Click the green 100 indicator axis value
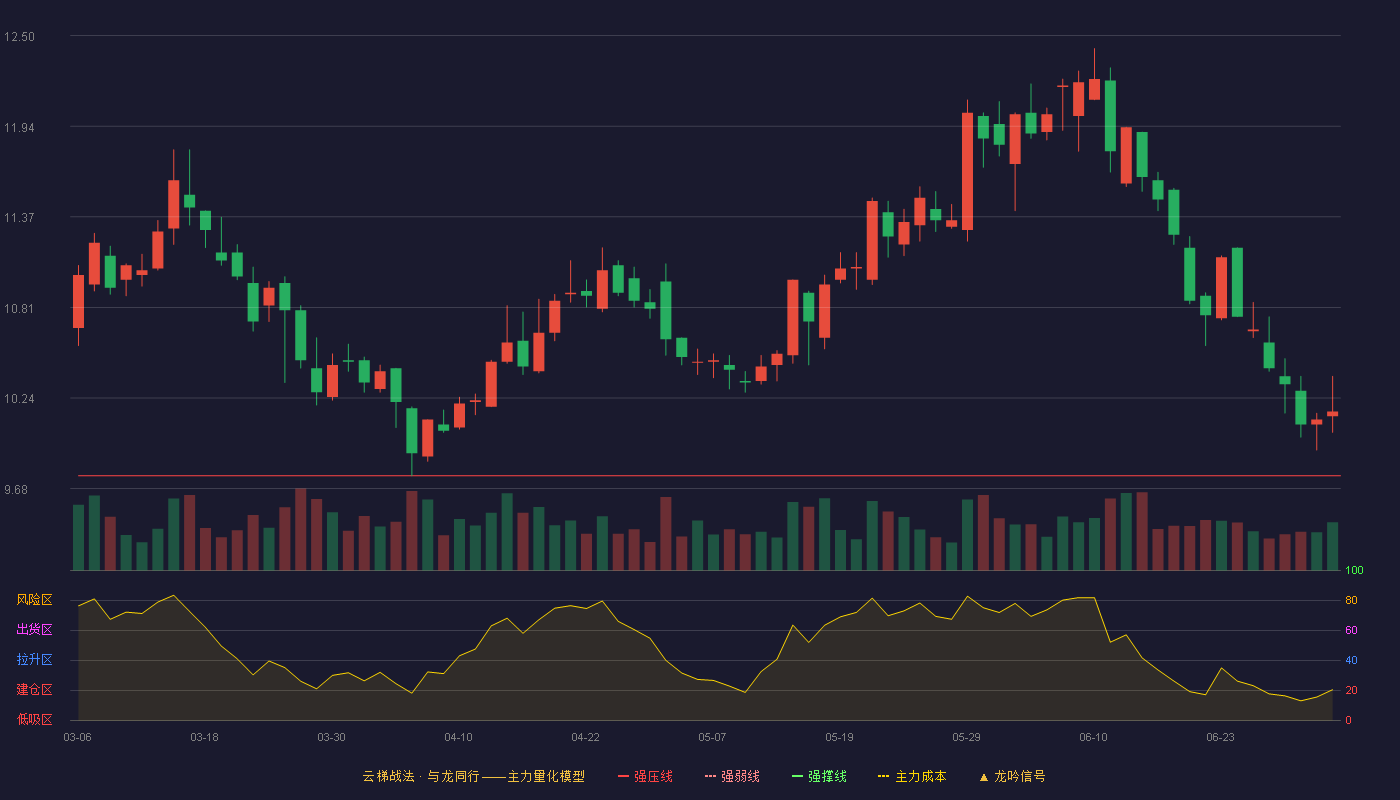This screenshot has height=800, width=1400. pyautogui.click(x=1354, y=571)
